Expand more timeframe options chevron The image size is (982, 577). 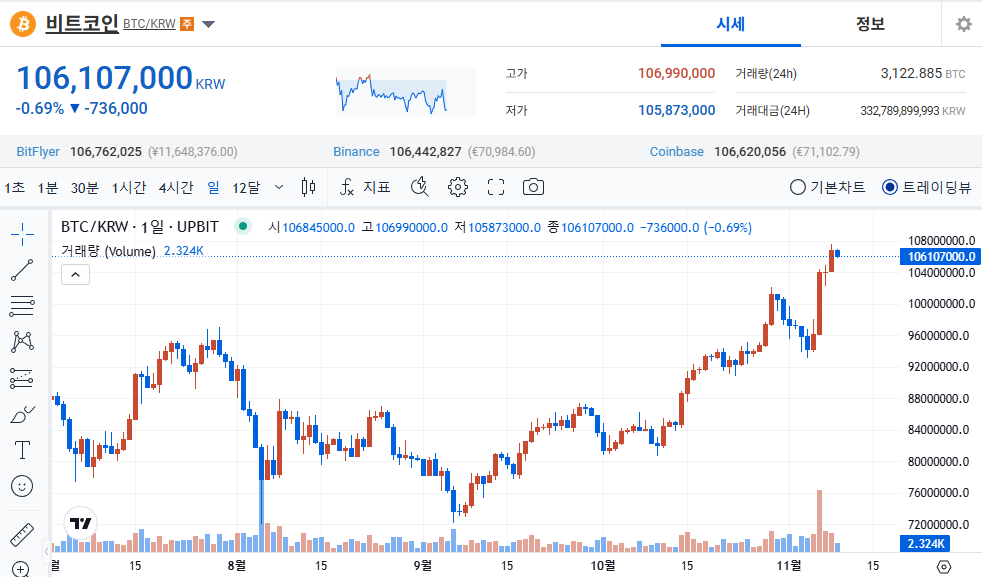279,187
